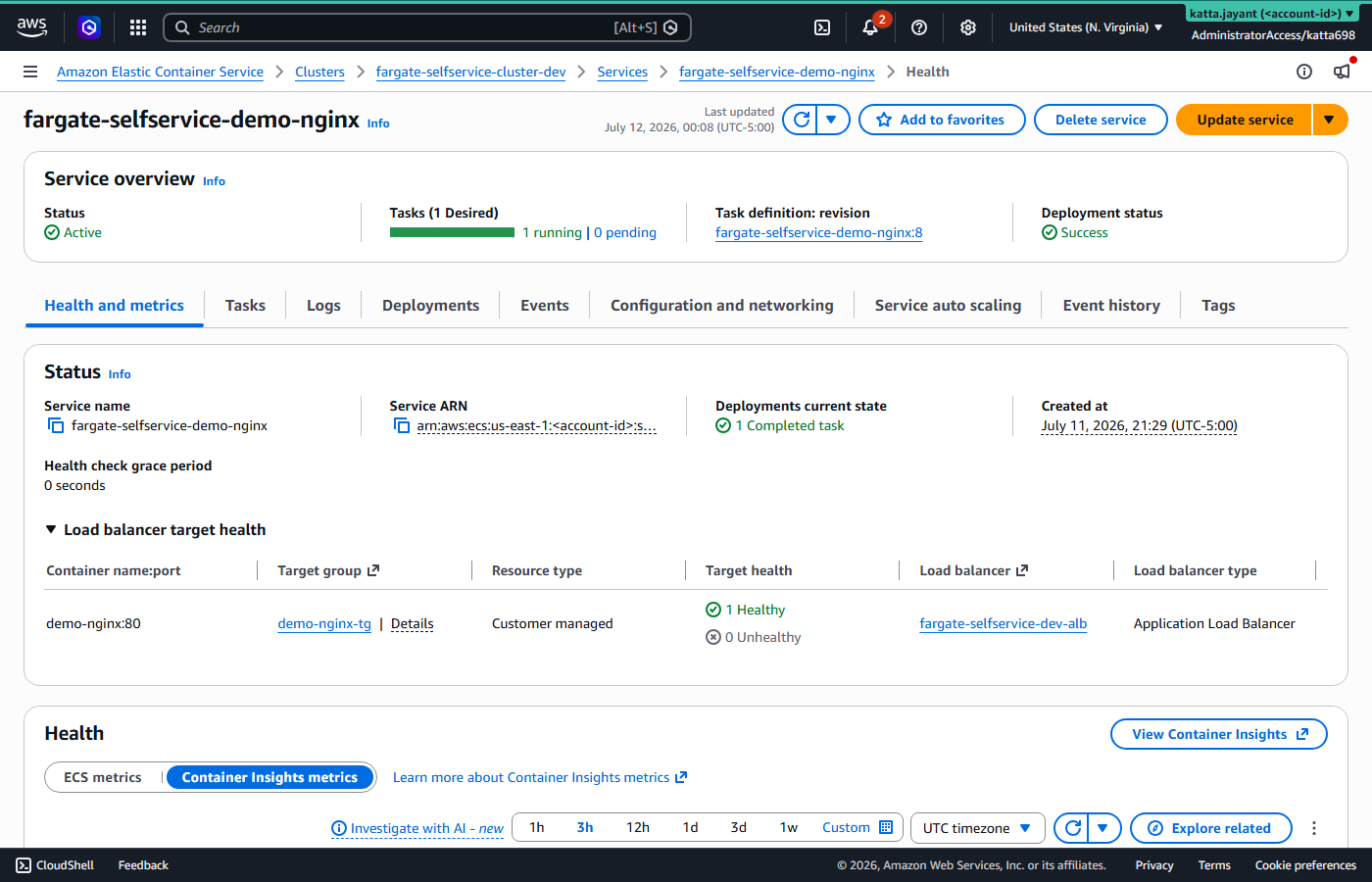
Task: Open the UTC timezone dropdown
Action: [x=977, y=828]
